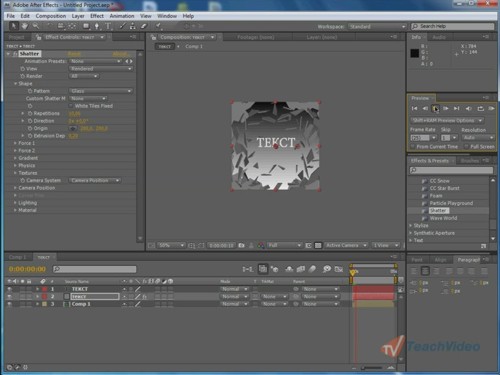Click the current time 0:00:00:00 display

coord(27,269)
